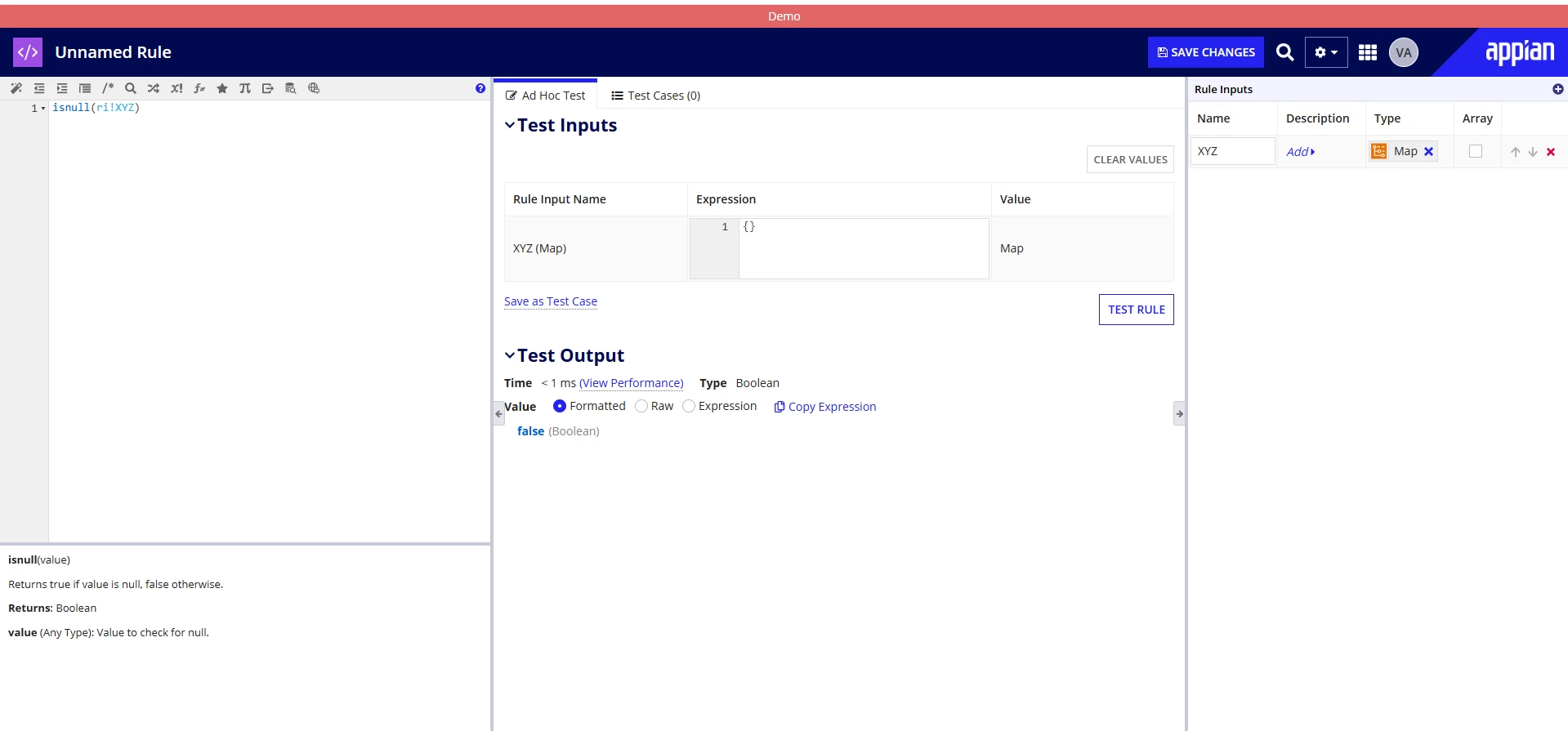Remove the Map type from XYZ
The width and height of the screenshot is (1568, 731).
1428,151
